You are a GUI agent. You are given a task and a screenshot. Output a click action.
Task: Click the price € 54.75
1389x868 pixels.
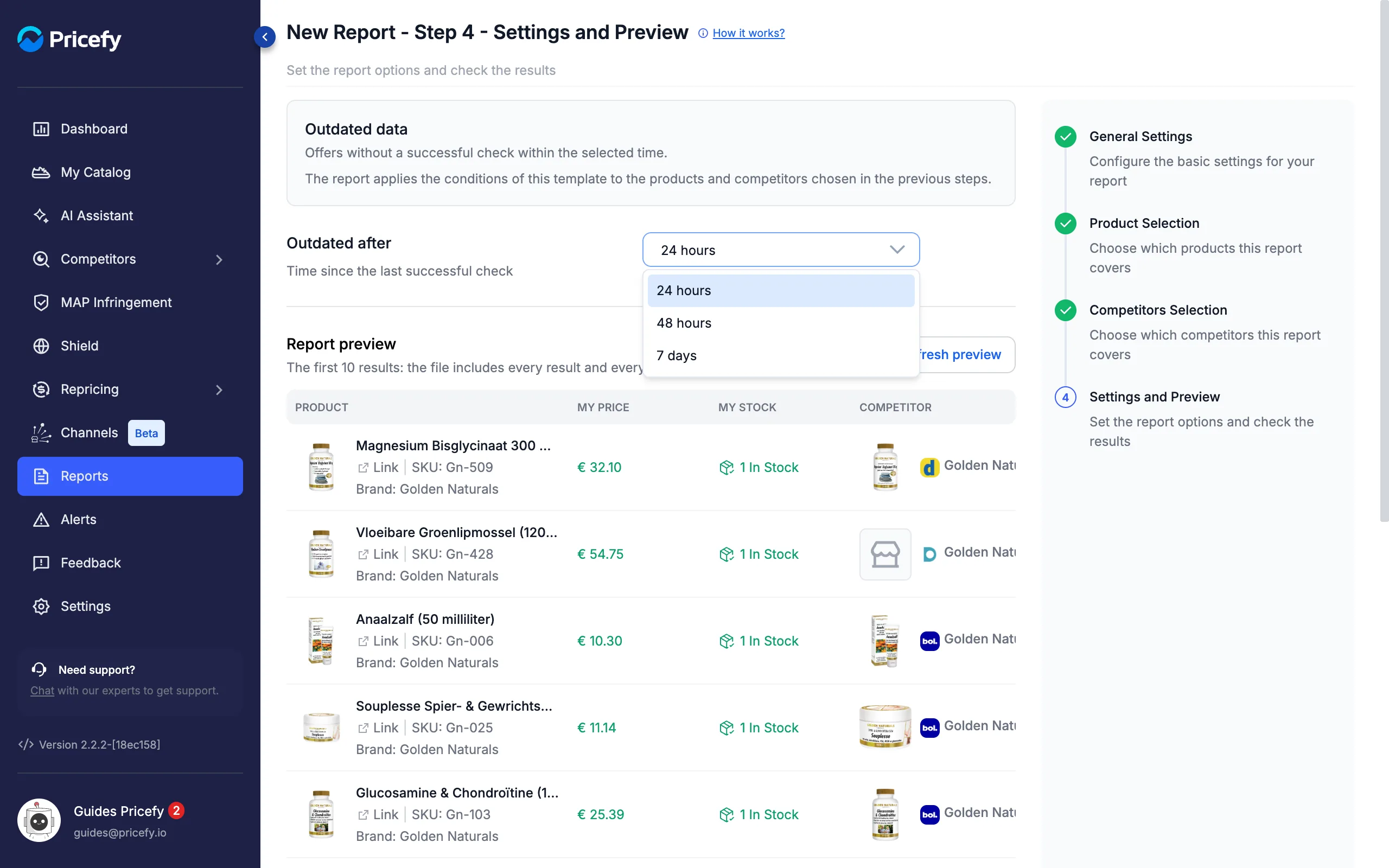pyautogui.click(x=600, y=554)
